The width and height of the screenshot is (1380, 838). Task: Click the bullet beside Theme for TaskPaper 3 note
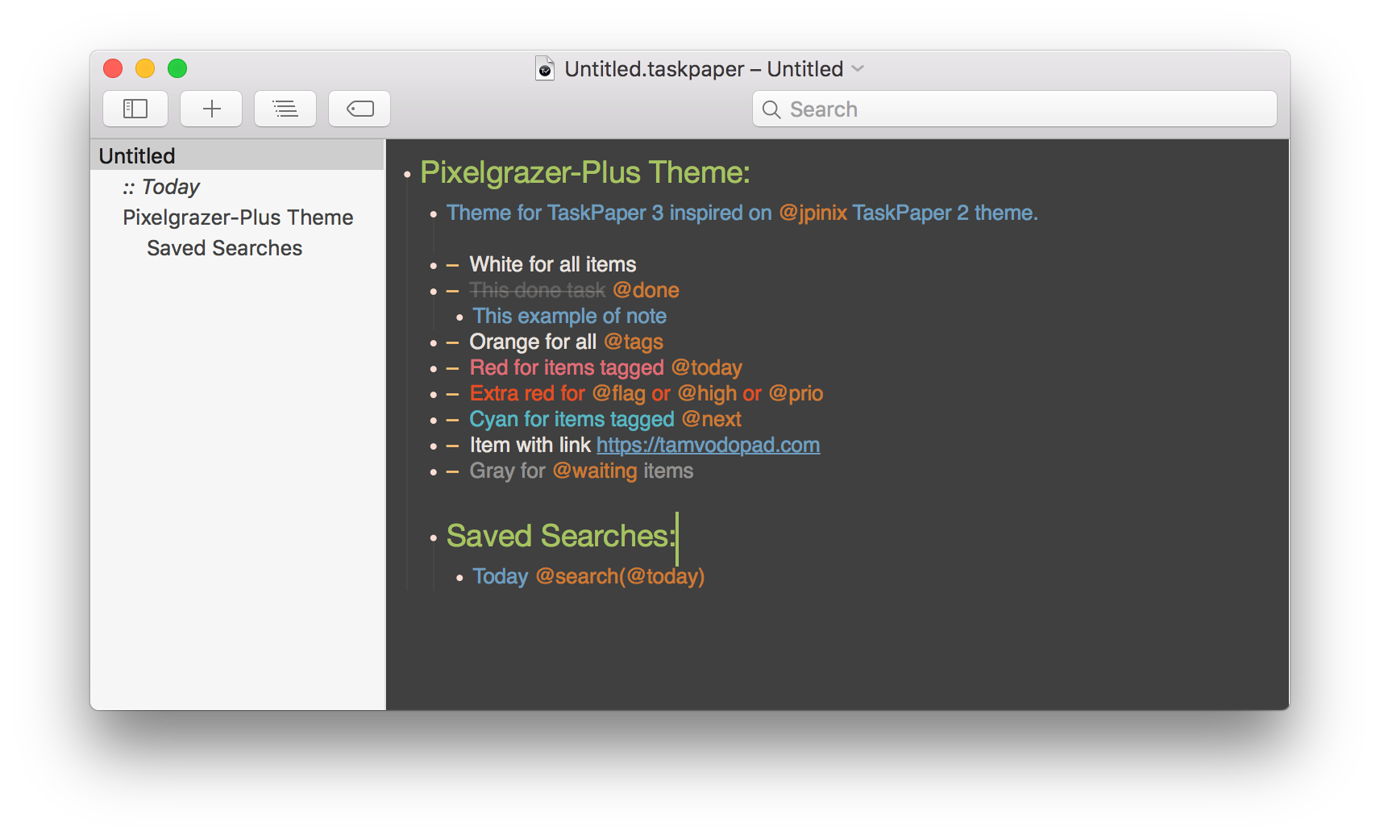point(434,214)
